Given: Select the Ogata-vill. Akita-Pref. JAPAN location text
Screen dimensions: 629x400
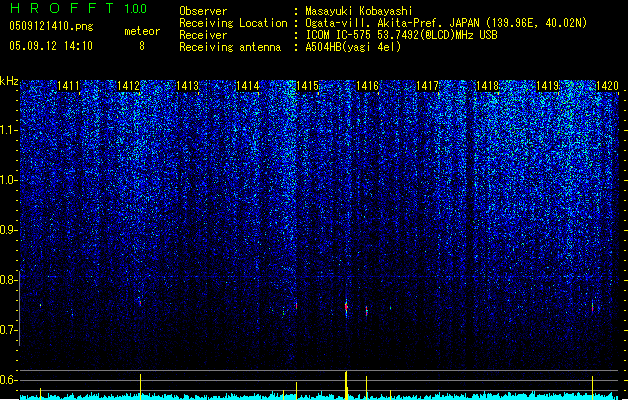Looking at the screenshot, I should (x=446, y=23).
